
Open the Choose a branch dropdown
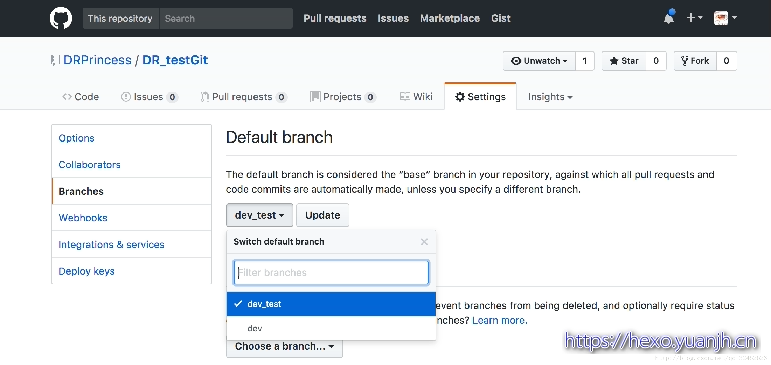click(x=284, y=346)
